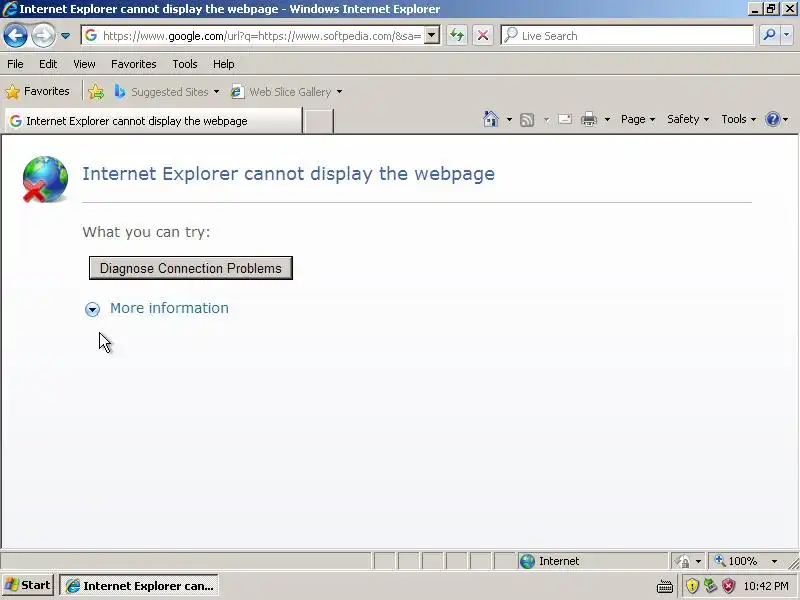Click Diagnose Connection Problems button
This screenshot has height=600, width=800.
point(191,268)
